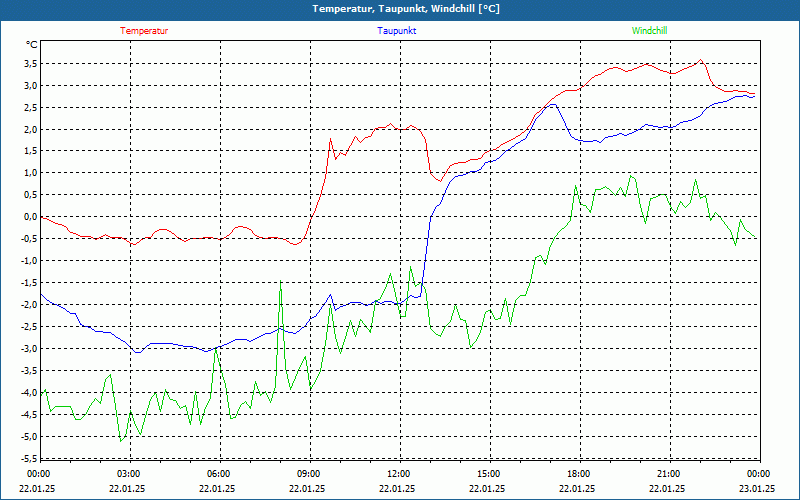Select the green Windchill legend label
The width and height of the screenshot is (800, 500).
649,31
